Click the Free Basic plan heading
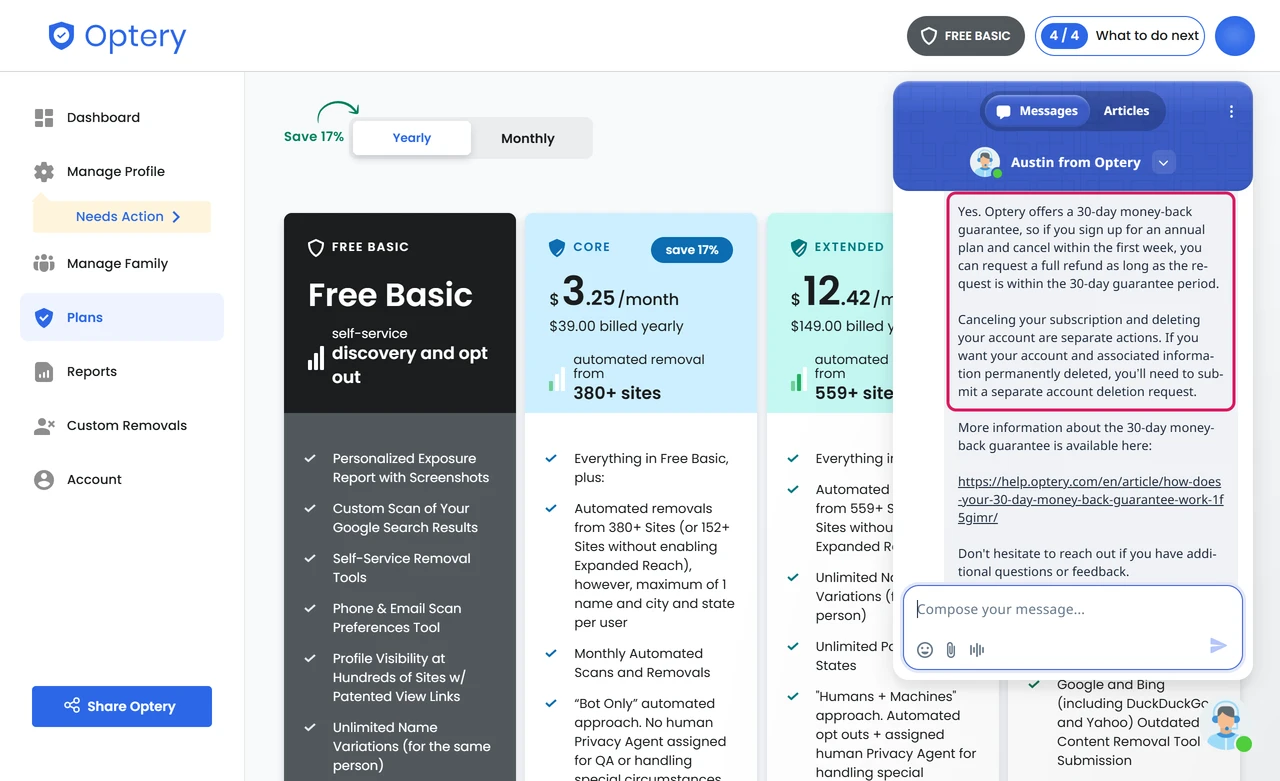The height and width of the screenshot is (781, 1280). pyautogui.click(x=390, y=295)
